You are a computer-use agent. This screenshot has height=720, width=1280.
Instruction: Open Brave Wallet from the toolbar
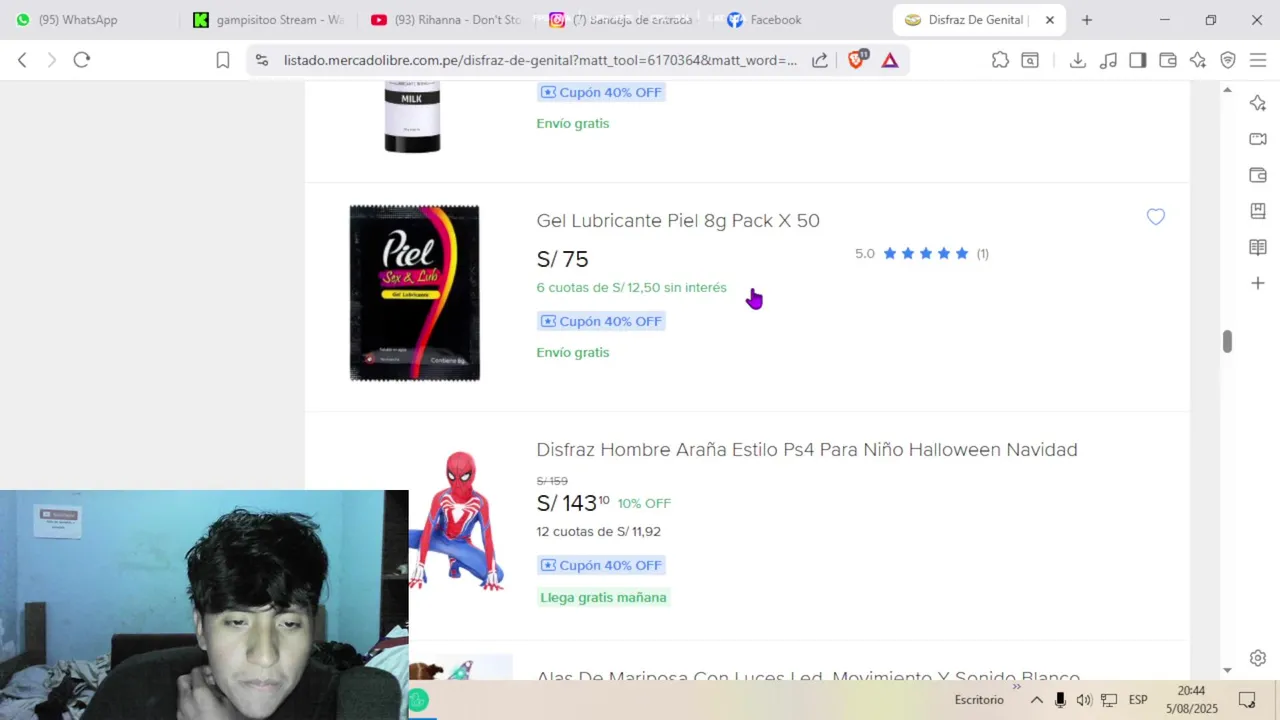(x=1168, y=60)
